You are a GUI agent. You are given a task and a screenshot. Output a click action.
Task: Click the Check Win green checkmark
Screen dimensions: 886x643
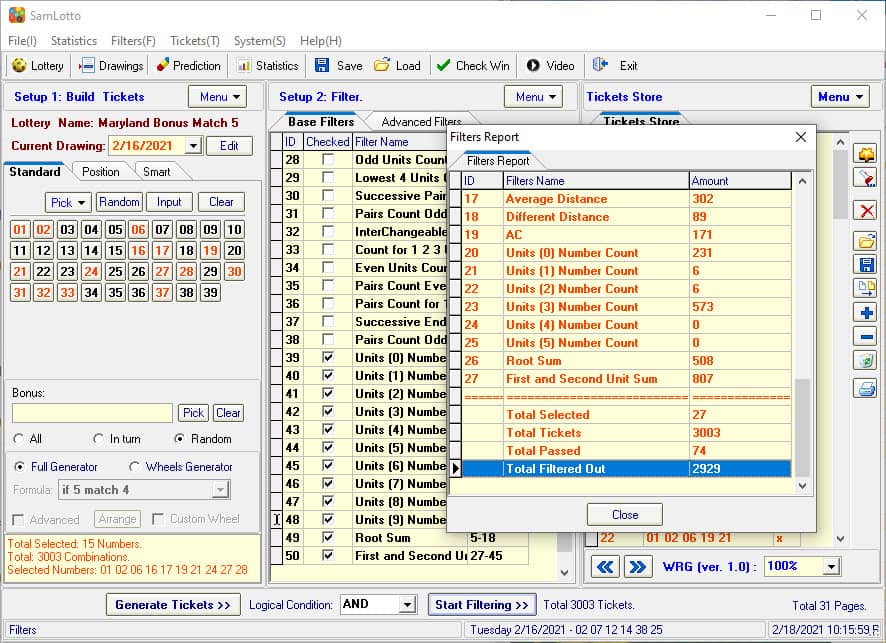point(444,66)
